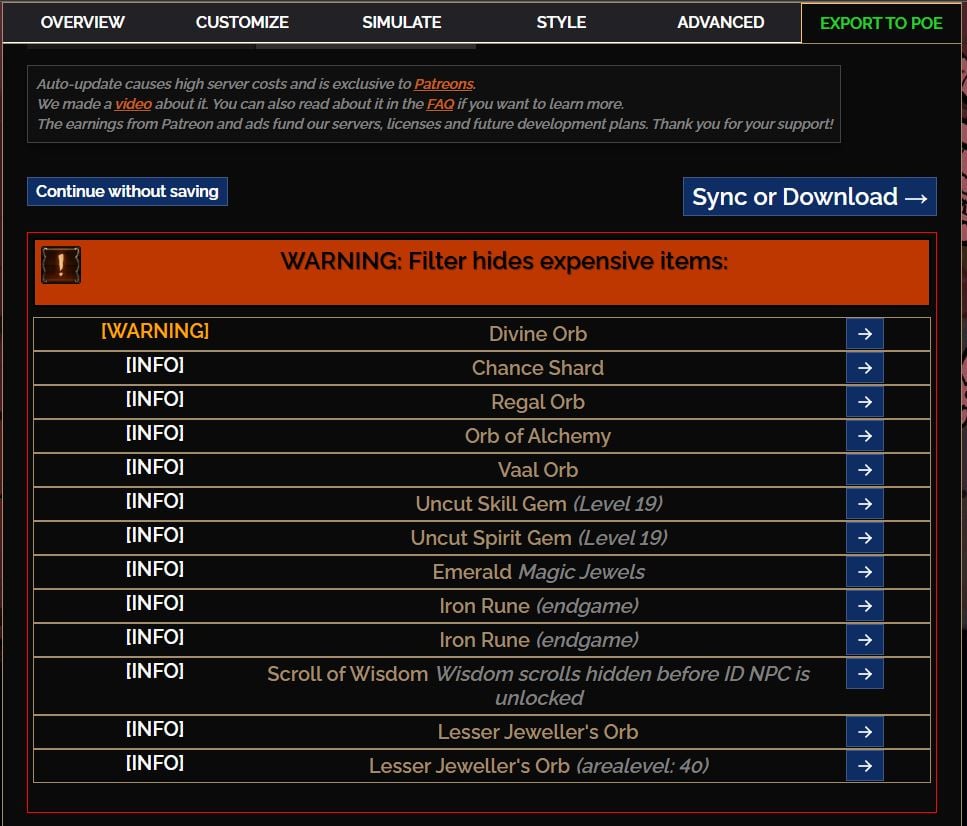
Task: Follow the video link in notice
Action: (133, 104)
